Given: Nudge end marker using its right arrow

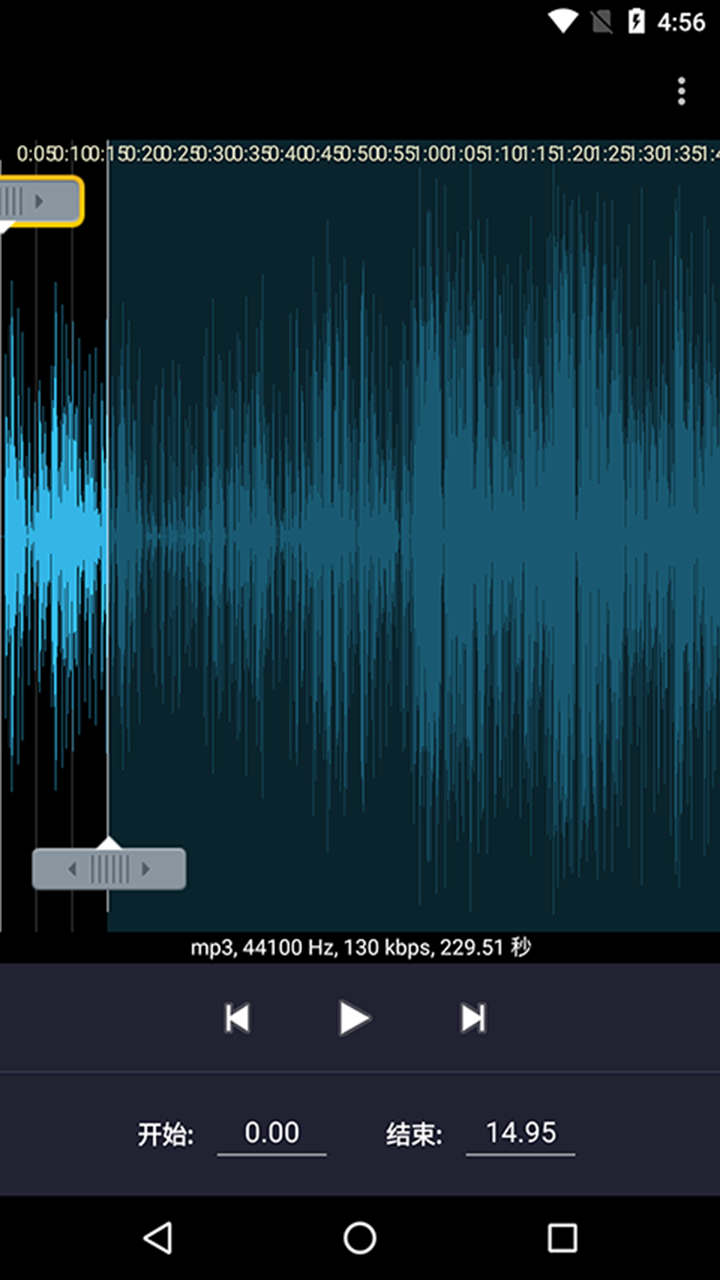Looking at the screenshot, I should pos(147,869).
